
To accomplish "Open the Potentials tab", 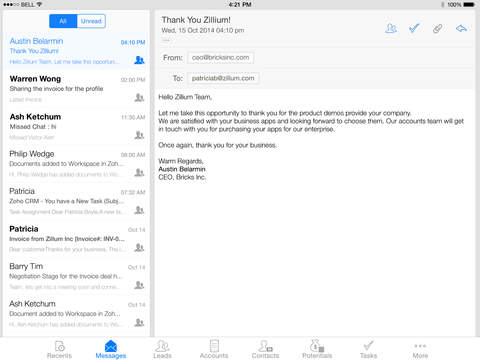I will (x=317, y=349).
